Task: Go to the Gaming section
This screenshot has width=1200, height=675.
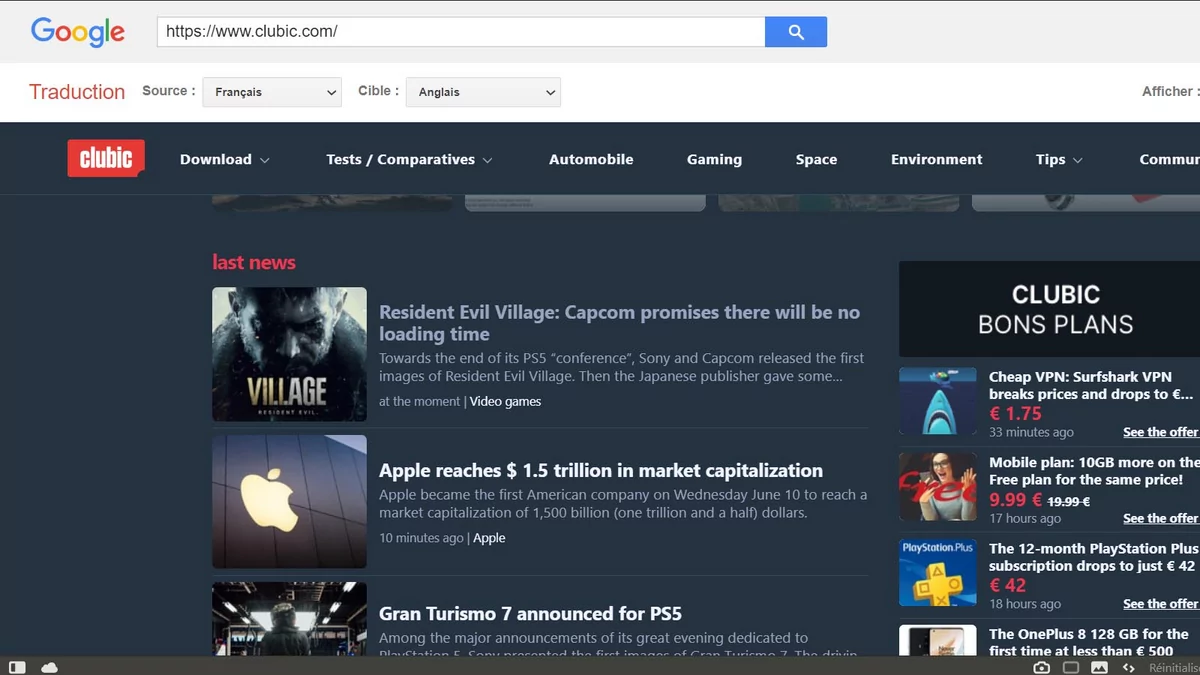Action: [714, 159]
